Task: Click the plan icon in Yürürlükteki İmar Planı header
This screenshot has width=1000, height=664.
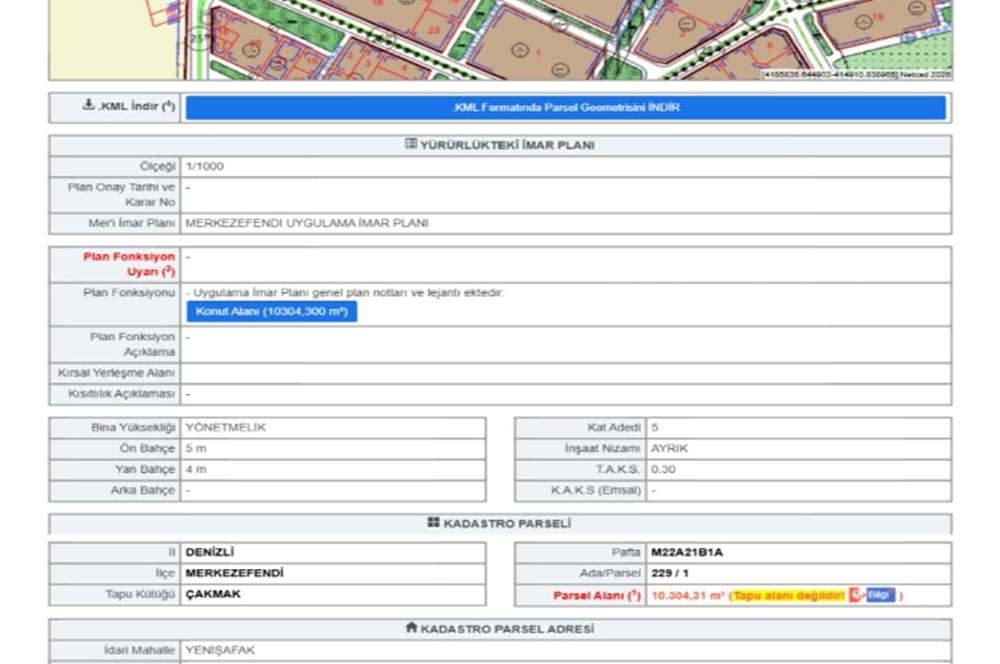Action: tap(411, 145)
